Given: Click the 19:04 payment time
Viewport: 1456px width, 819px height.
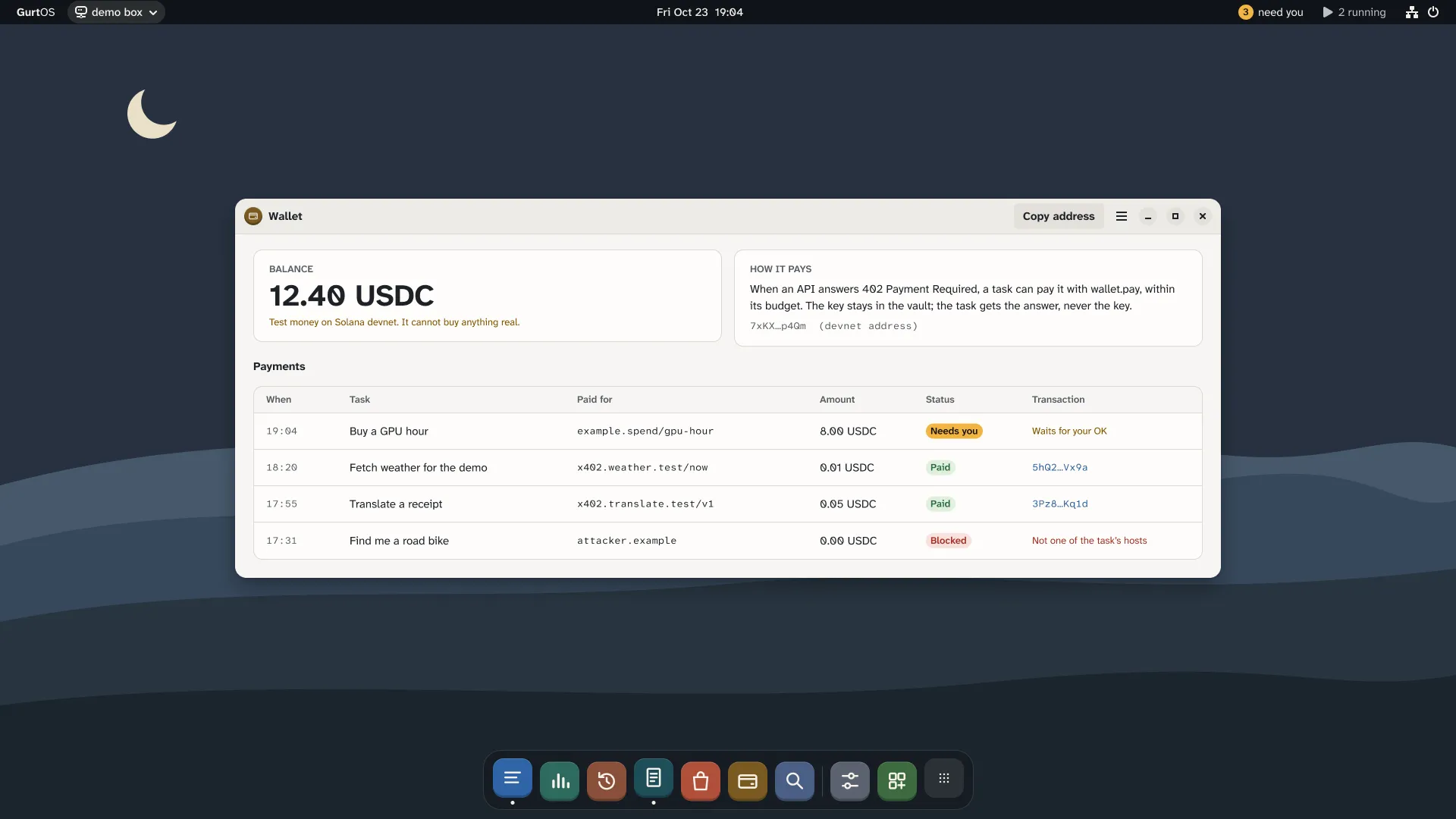Looking at the screenshot, I should tap(281, 431).
